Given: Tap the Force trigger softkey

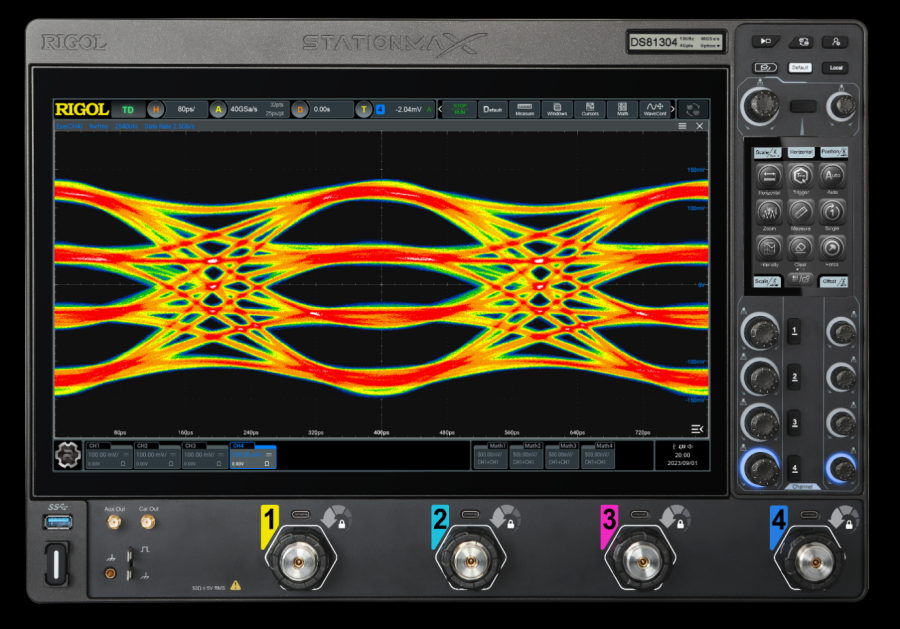Looking at the screenshot, I should (x=832, y=249).
